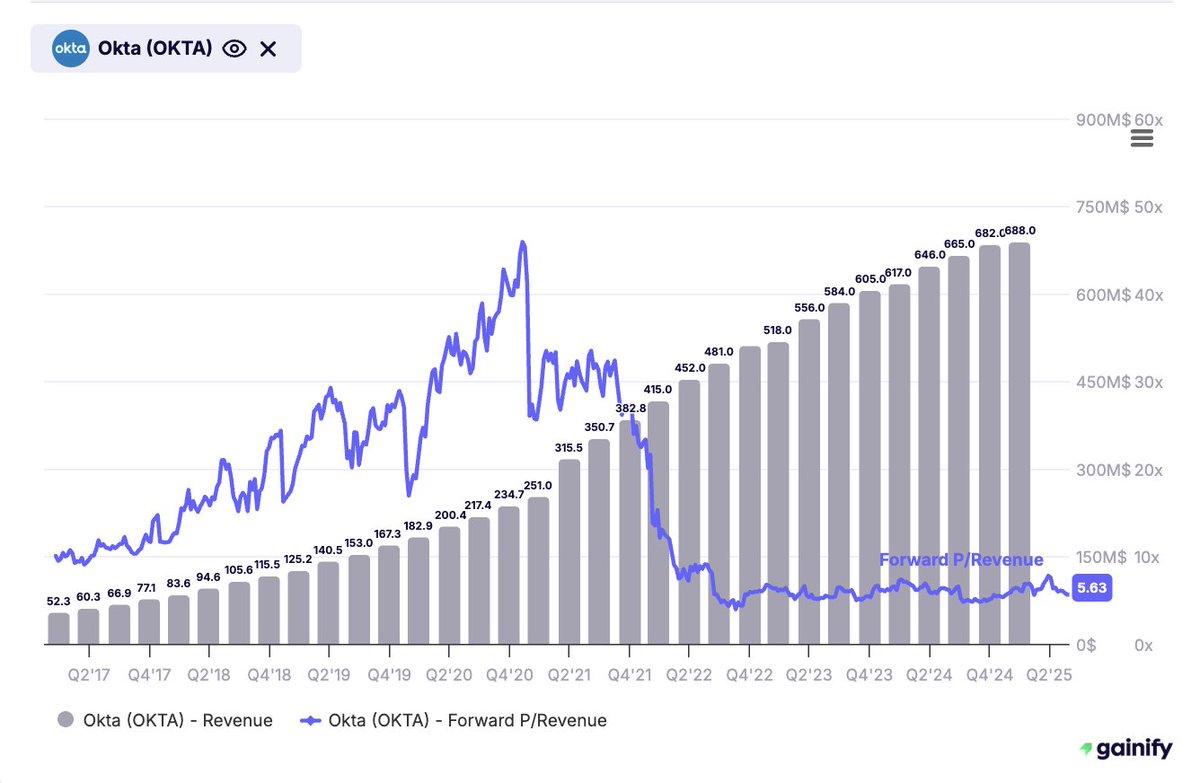
Task: Click the Q4'23 x-axis label
Action: (x=870, y=676)
